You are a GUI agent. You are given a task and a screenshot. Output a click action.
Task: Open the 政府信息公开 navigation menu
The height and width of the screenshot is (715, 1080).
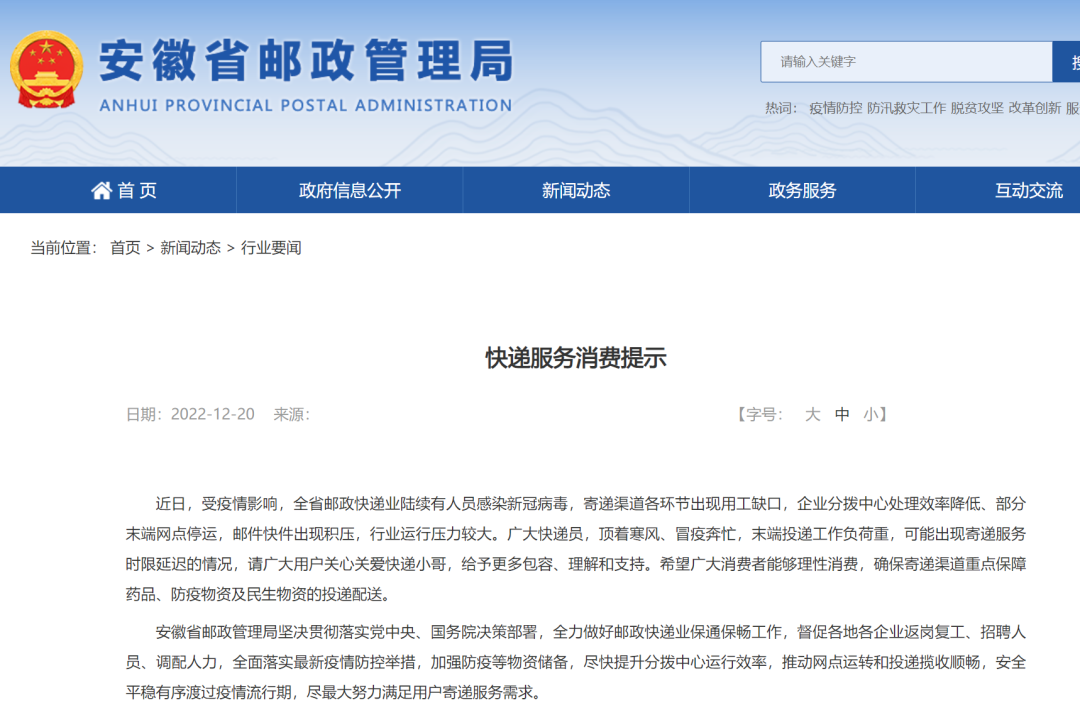tap(350, 190)
